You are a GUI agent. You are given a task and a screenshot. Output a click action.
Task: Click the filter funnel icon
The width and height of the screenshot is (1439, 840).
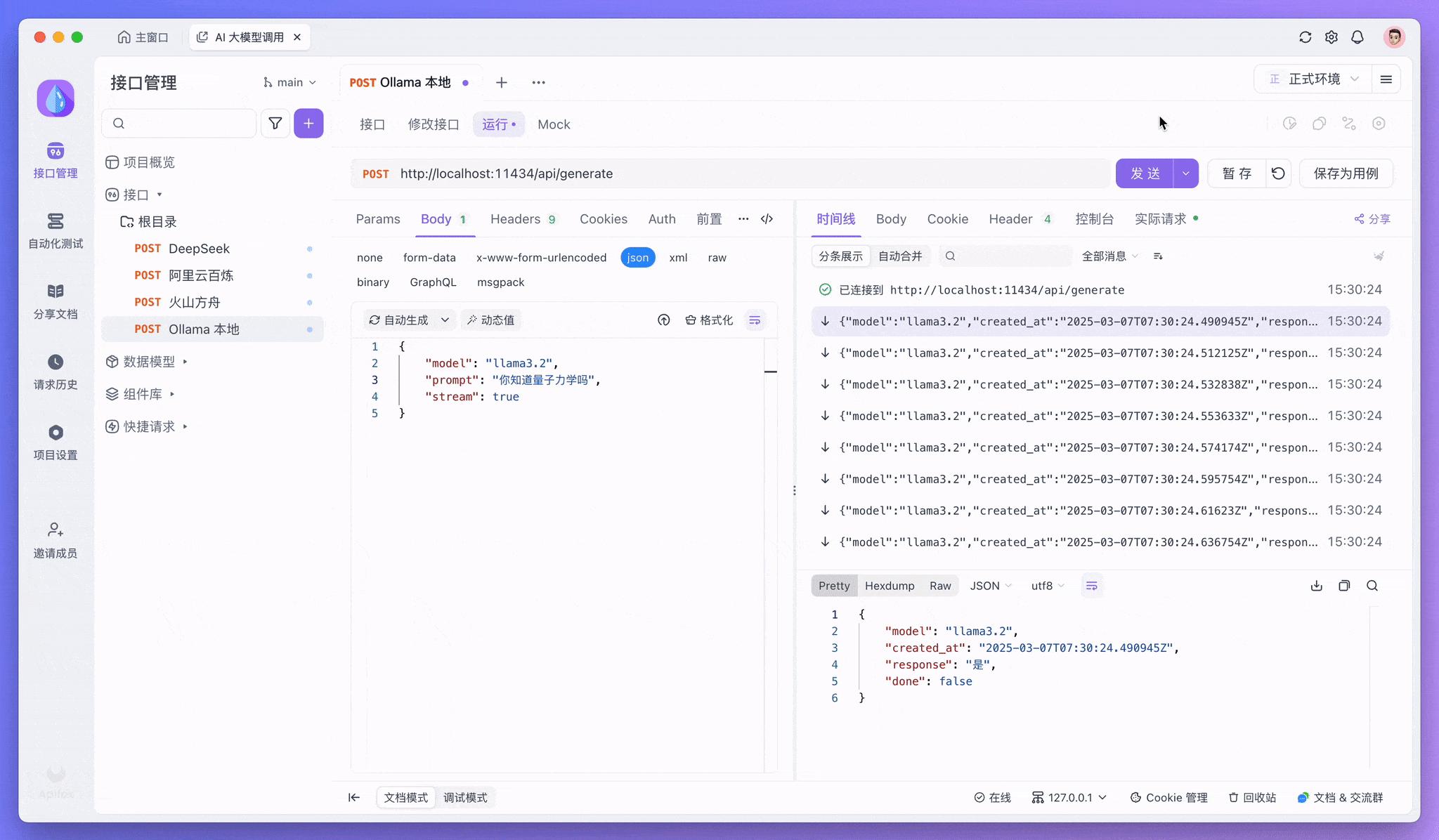[275, 124]
